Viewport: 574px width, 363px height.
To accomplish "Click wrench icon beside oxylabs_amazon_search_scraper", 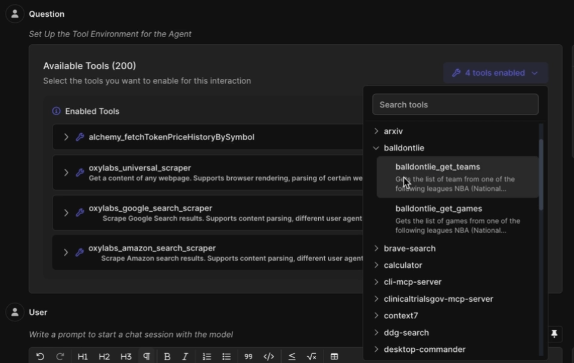I will pos(80,252).
